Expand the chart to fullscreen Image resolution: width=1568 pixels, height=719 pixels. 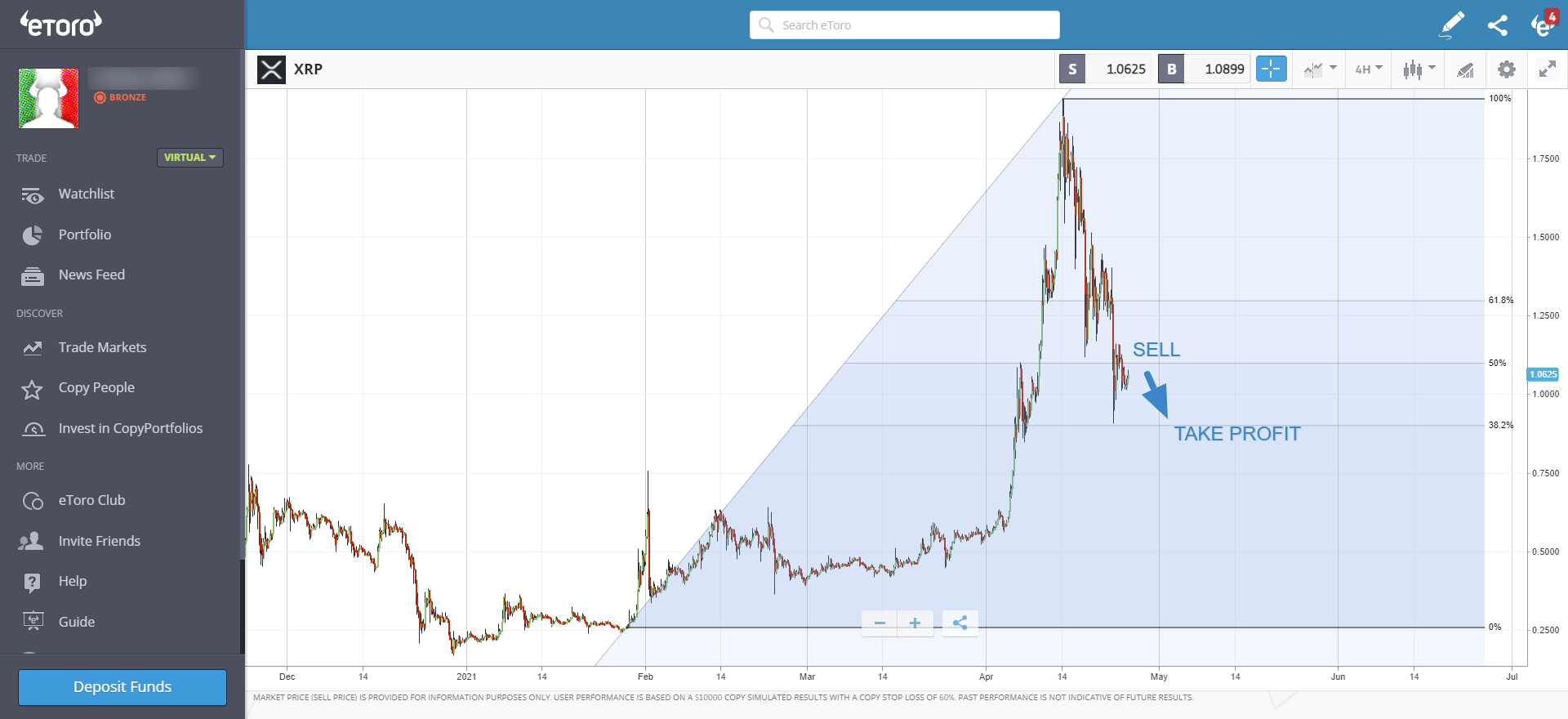(1548, 69)
